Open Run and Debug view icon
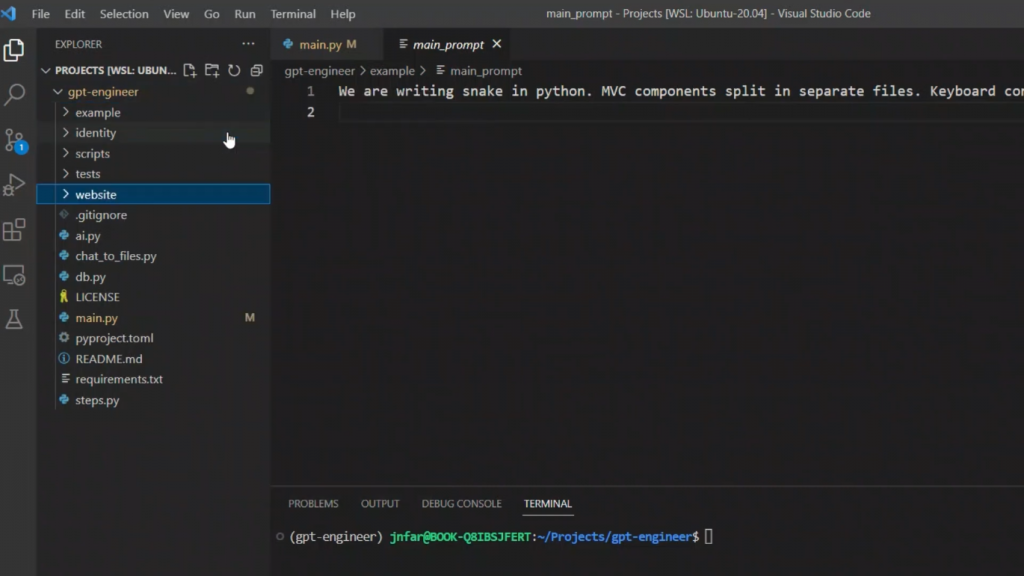The image size is (1024, 576). [x=14, y=185]
